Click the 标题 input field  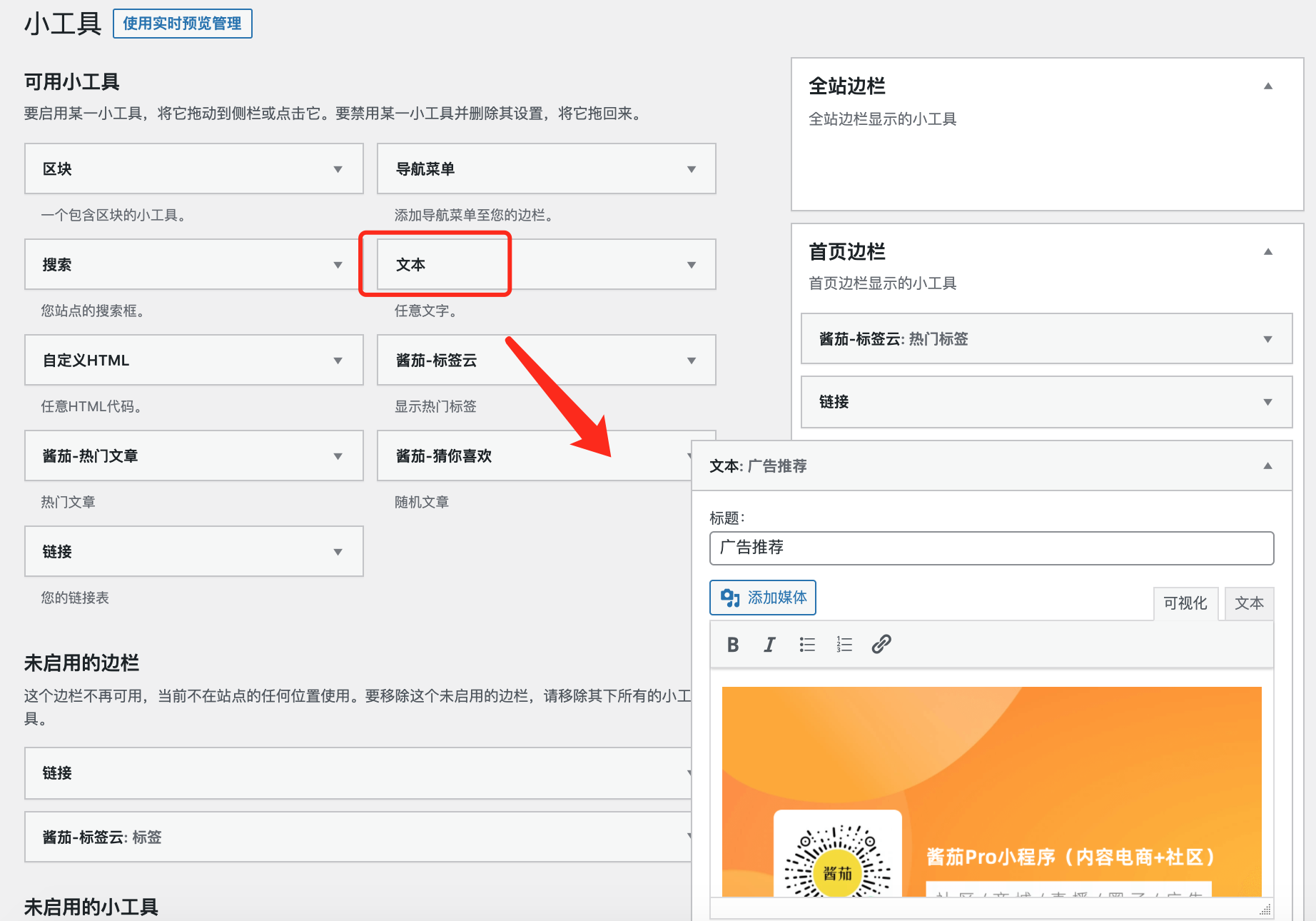click(992, 548)
